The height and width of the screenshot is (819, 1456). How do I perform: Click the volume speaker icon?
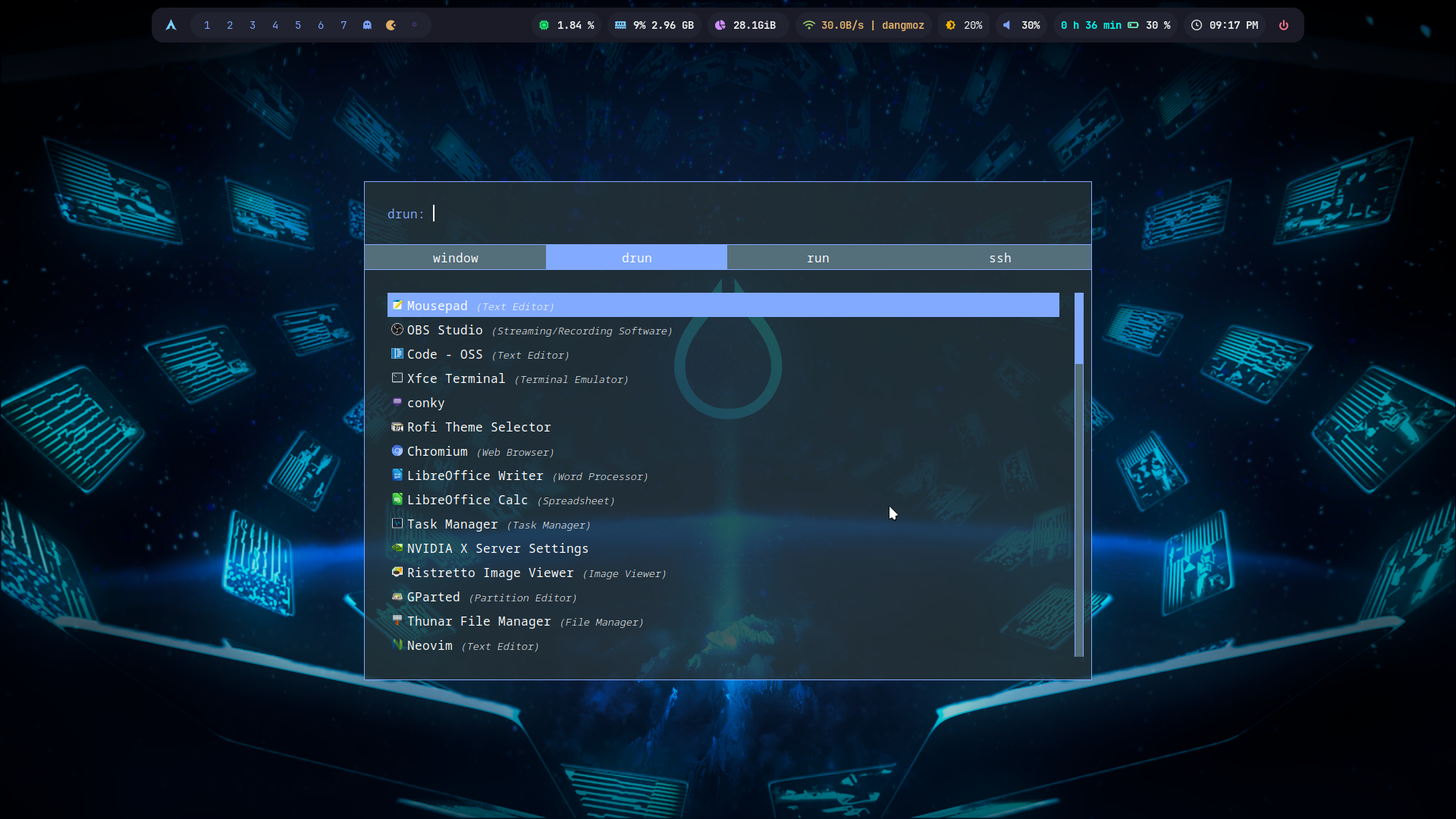click(x=1007, y=25)
